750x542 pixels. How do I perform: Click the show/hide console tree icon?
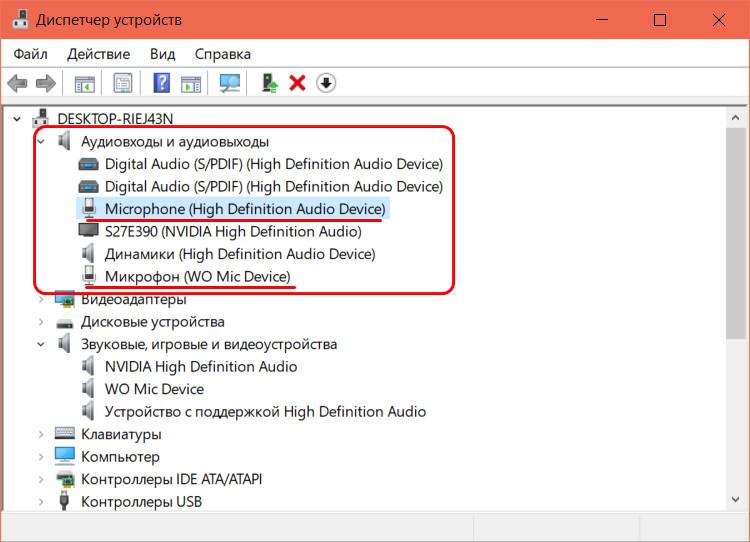pyautogui.click(x=85, y=83)
